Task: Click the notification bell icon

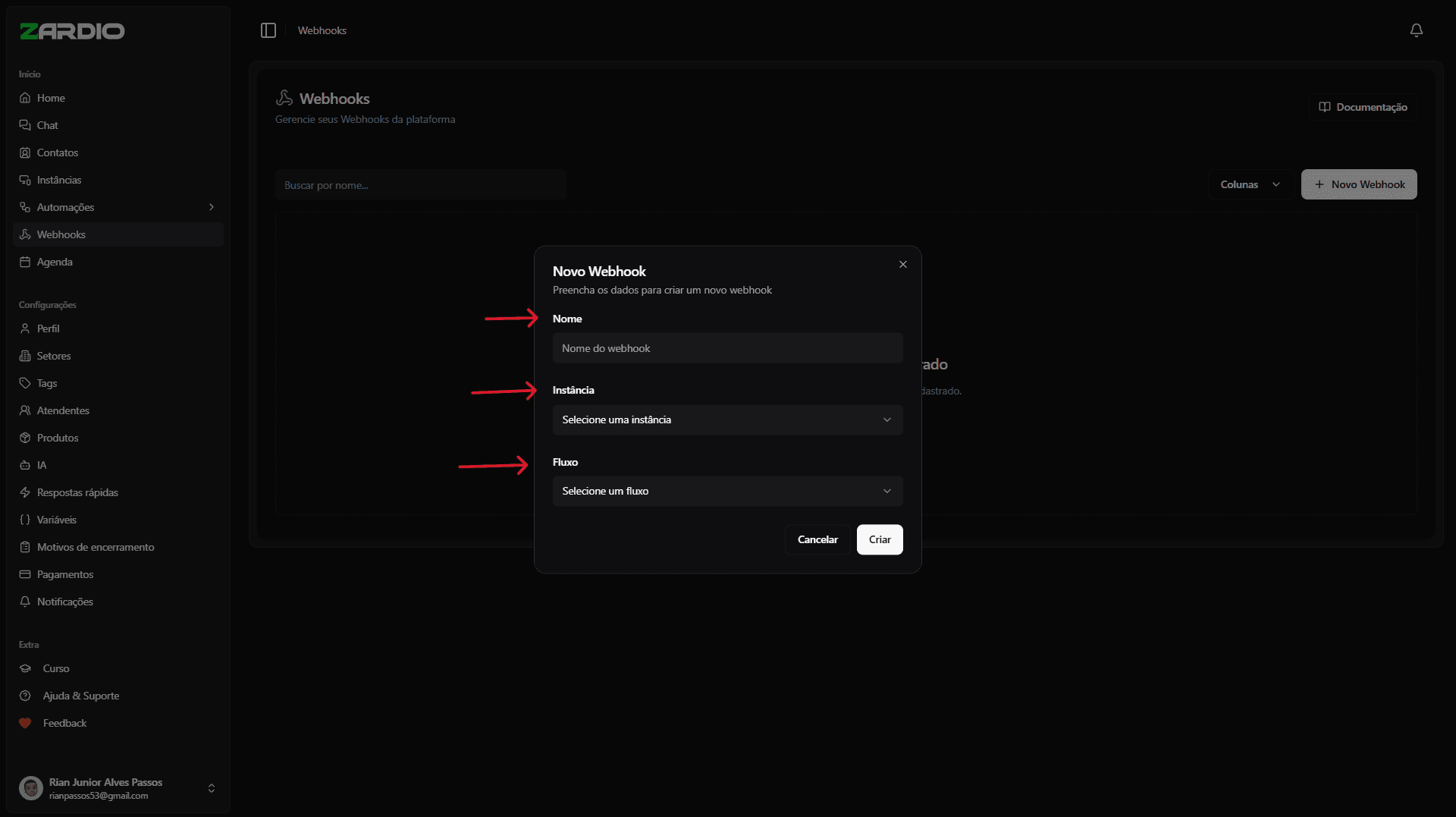Action: coord(1417,30)
